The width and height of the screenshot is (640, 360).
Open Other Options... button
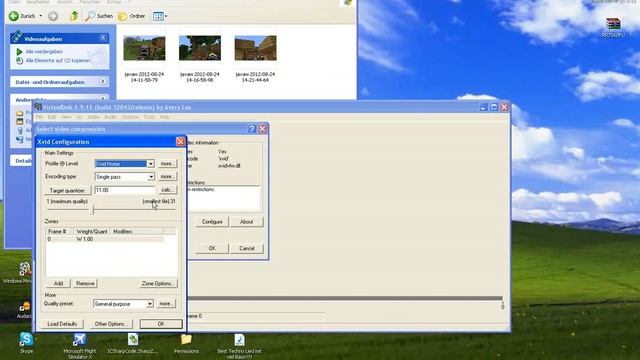coord(110,324)
